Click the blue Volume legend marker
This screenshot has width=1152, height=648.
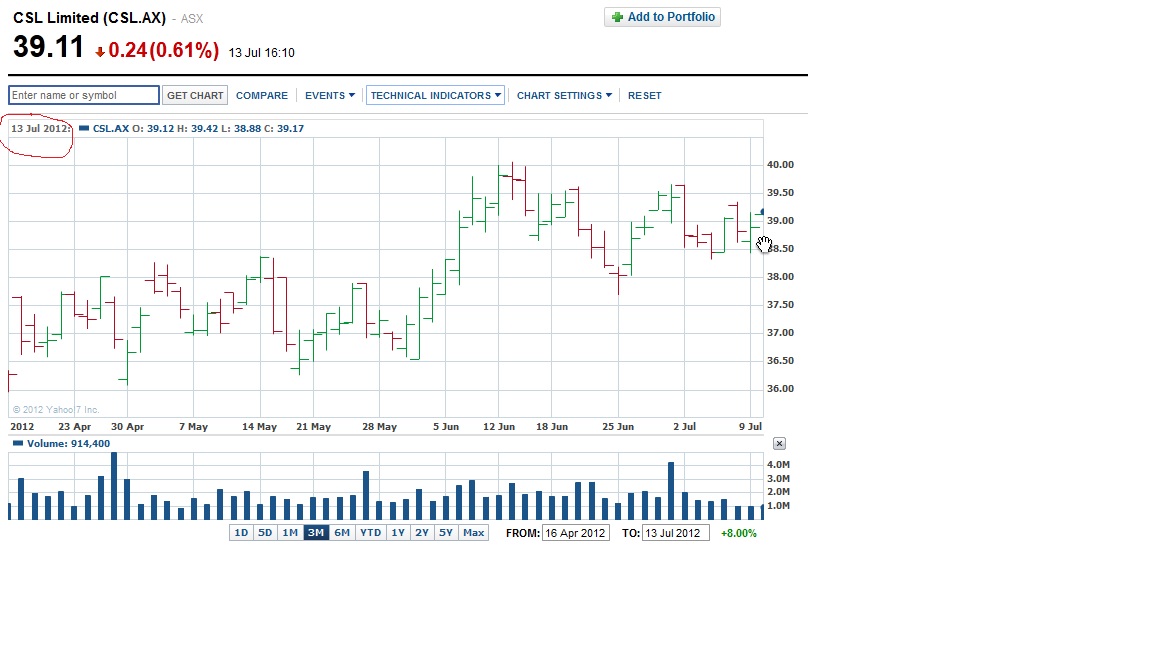[18, 444]
